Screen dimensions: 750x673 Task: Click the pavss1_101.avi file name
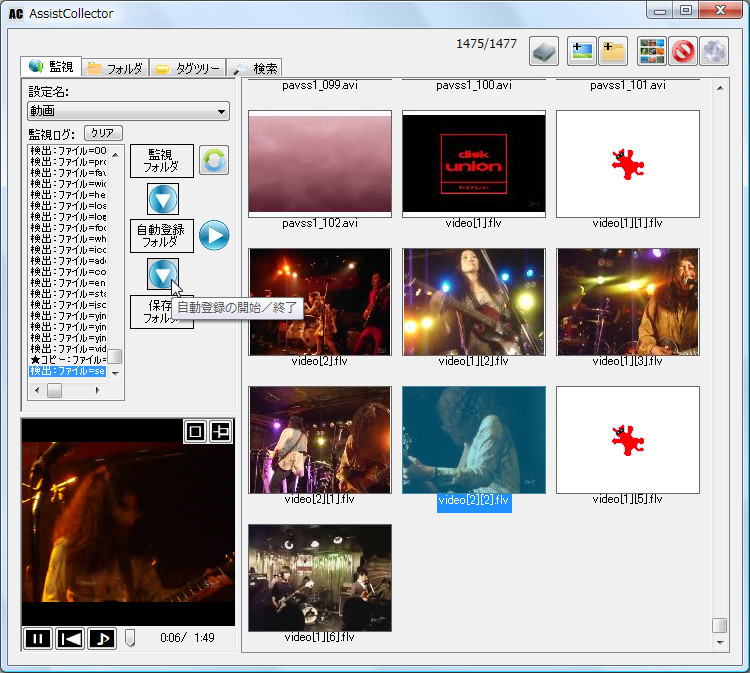pos(628,85)
